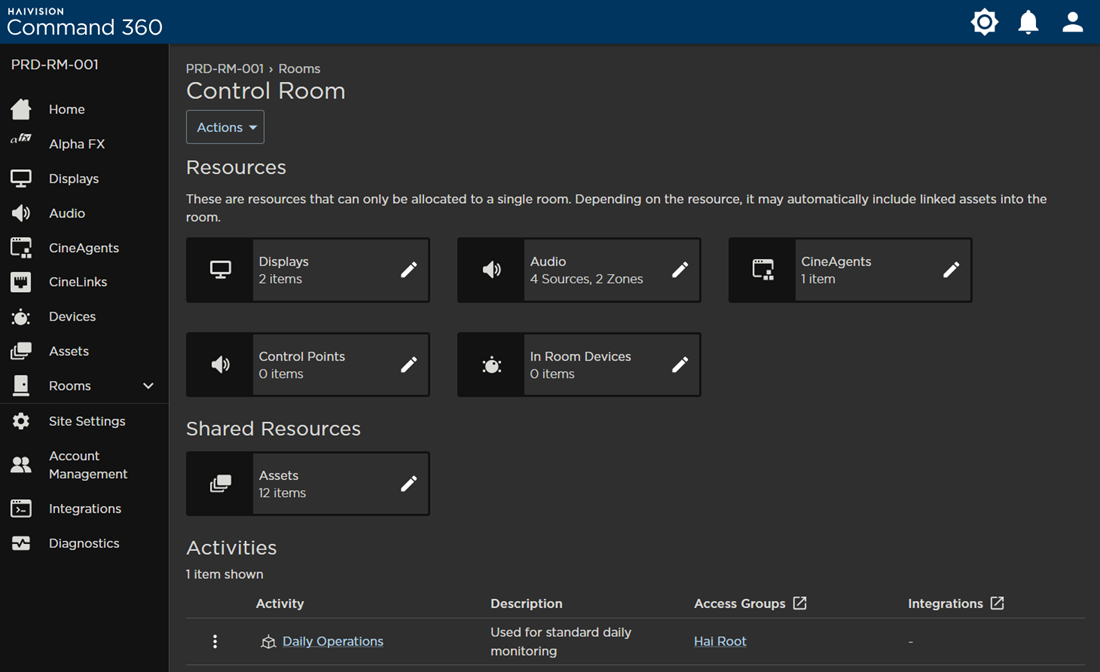Open the Displays 2 items card
Image resolution: width=1100 pixels, height=672 pixels.
click(x=308, y=270)
